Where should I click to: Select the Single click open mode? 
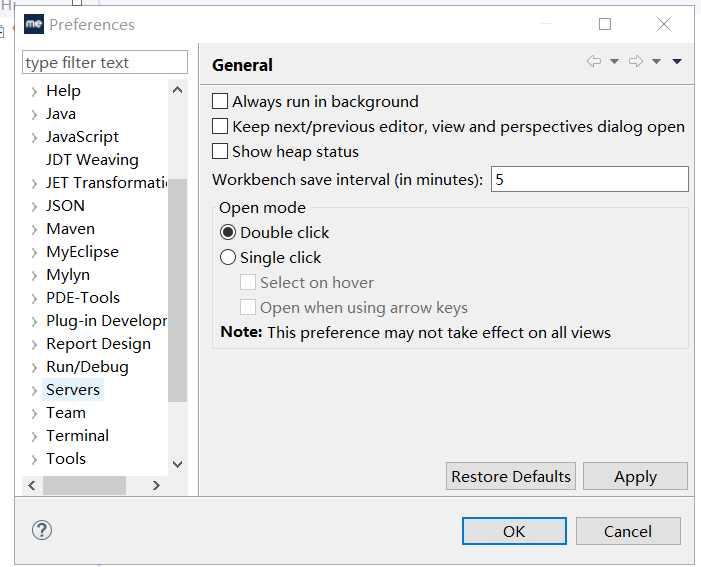228,258
